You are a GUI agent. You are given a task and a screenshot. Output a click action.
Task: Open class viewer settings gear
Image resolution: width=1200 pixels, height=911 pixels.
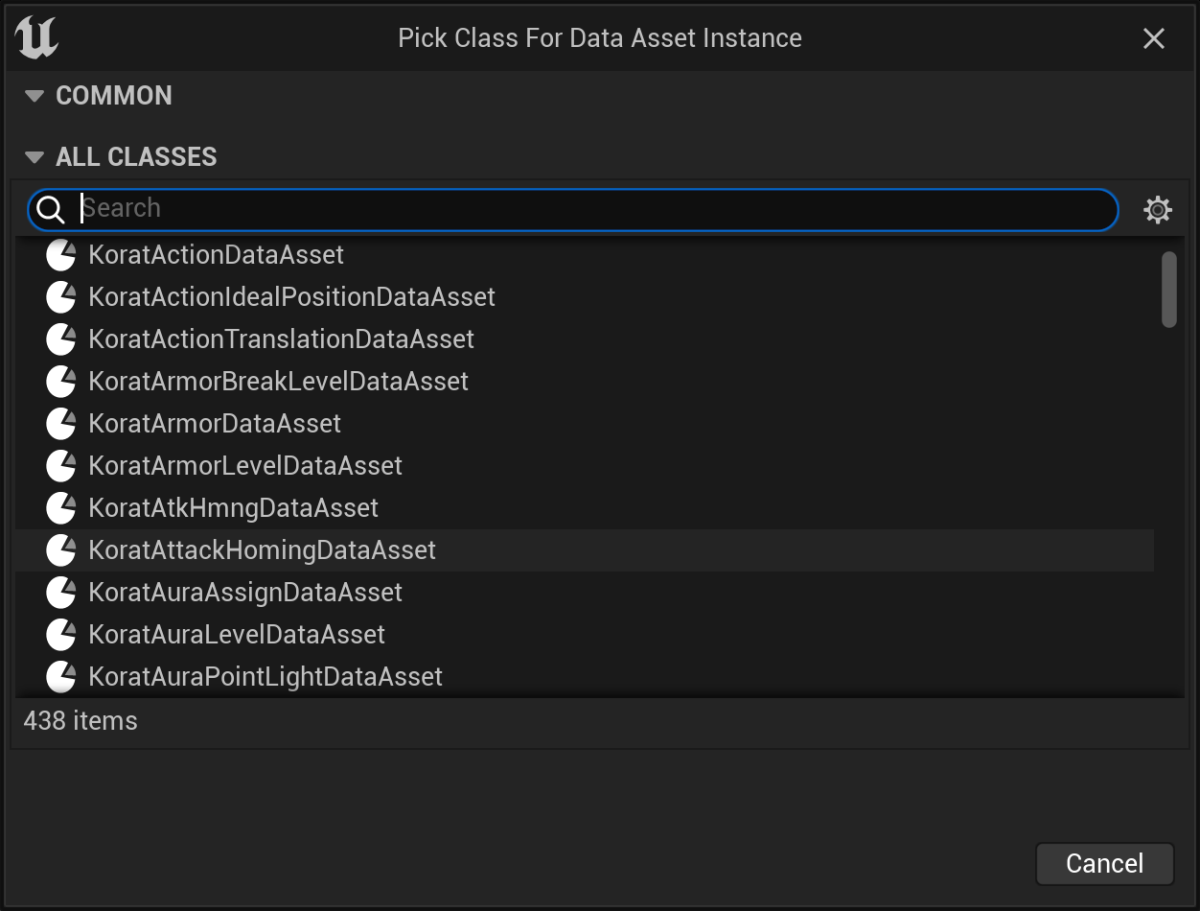(x=1157, y=210)
